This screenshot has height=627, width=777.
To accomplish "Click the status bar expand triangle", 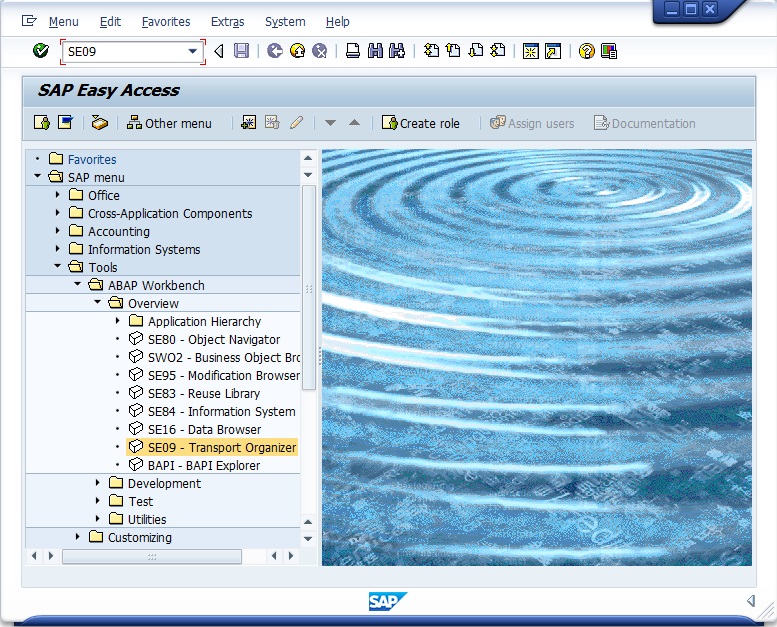I will (751, 601).
